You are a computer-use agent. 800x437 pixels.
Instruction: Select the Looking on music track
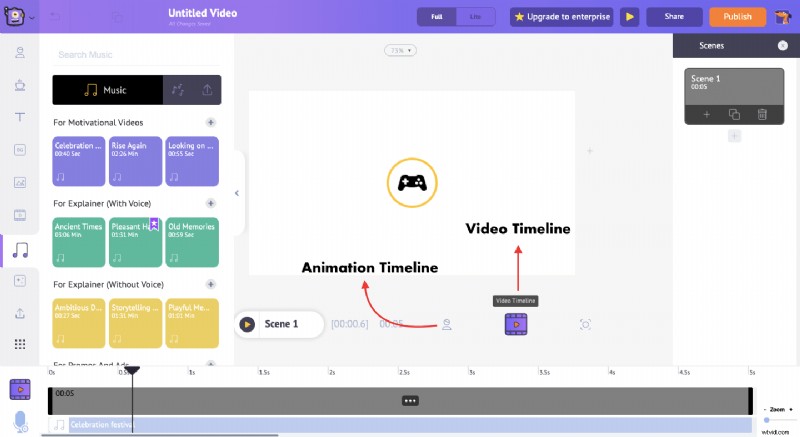point(192,161)
